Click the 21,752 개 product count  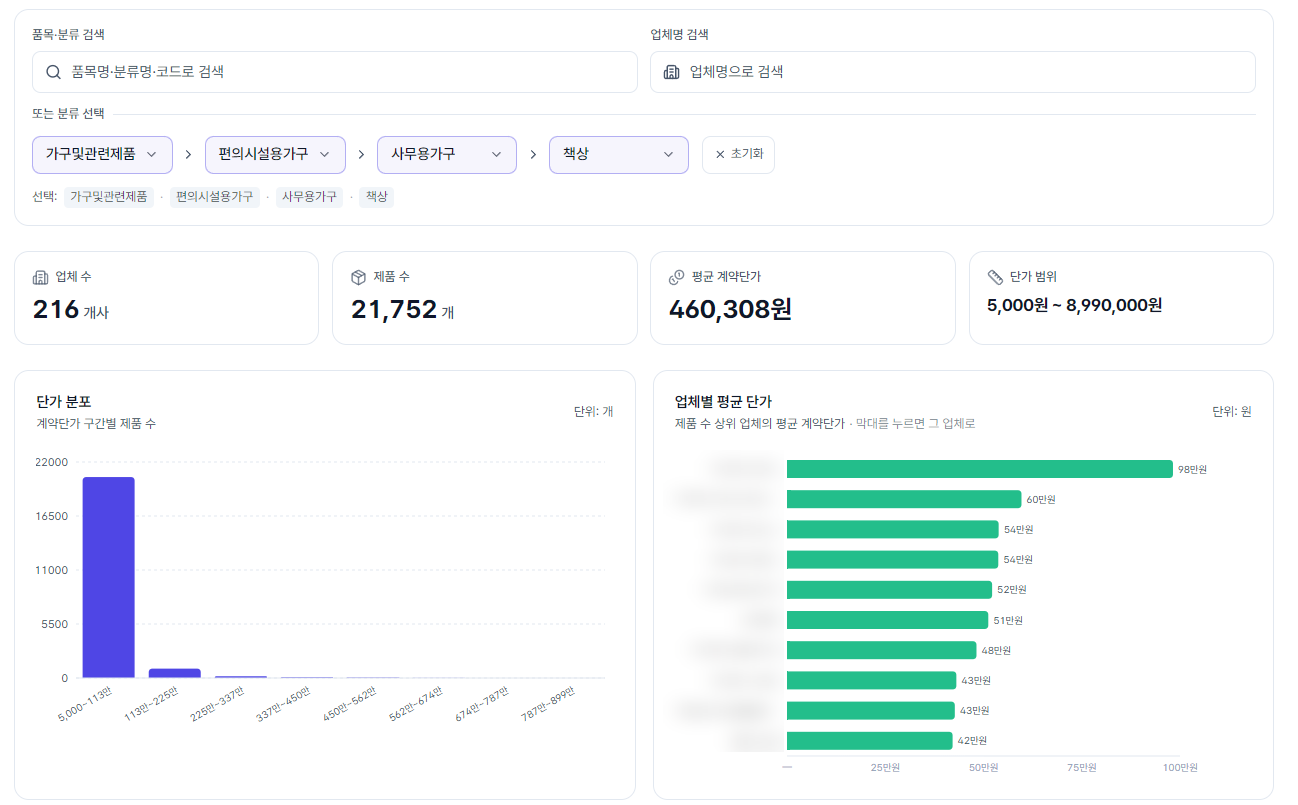tap(402, 310)
